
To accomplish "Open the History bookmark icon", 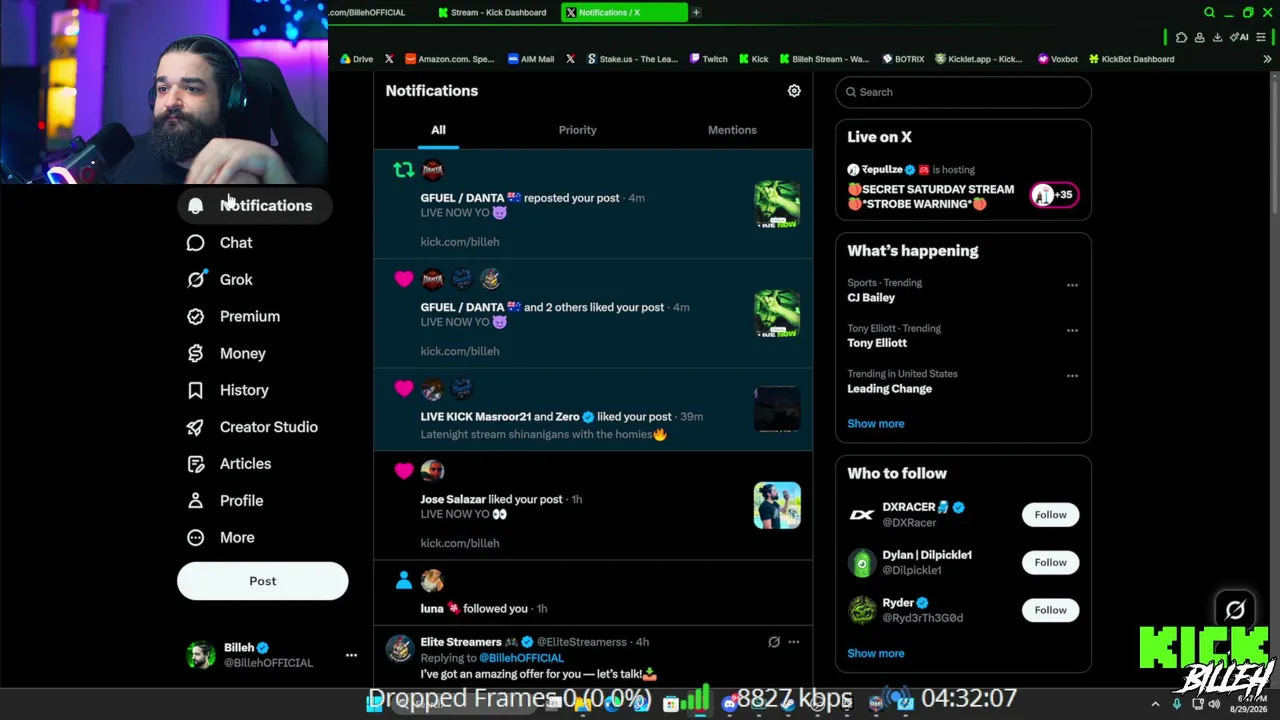I will point(196,390).
